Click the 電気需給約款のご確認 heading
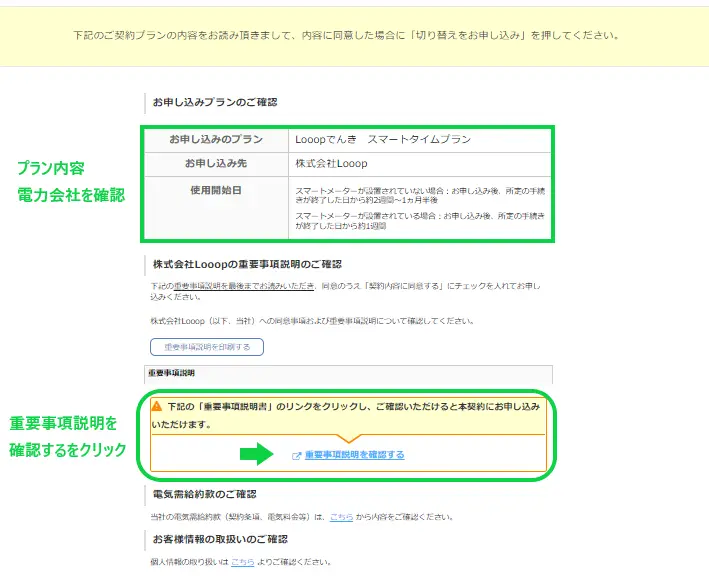The width and height of the screenshot is (709, 581). pyautogui.click(x=204, y=494)
